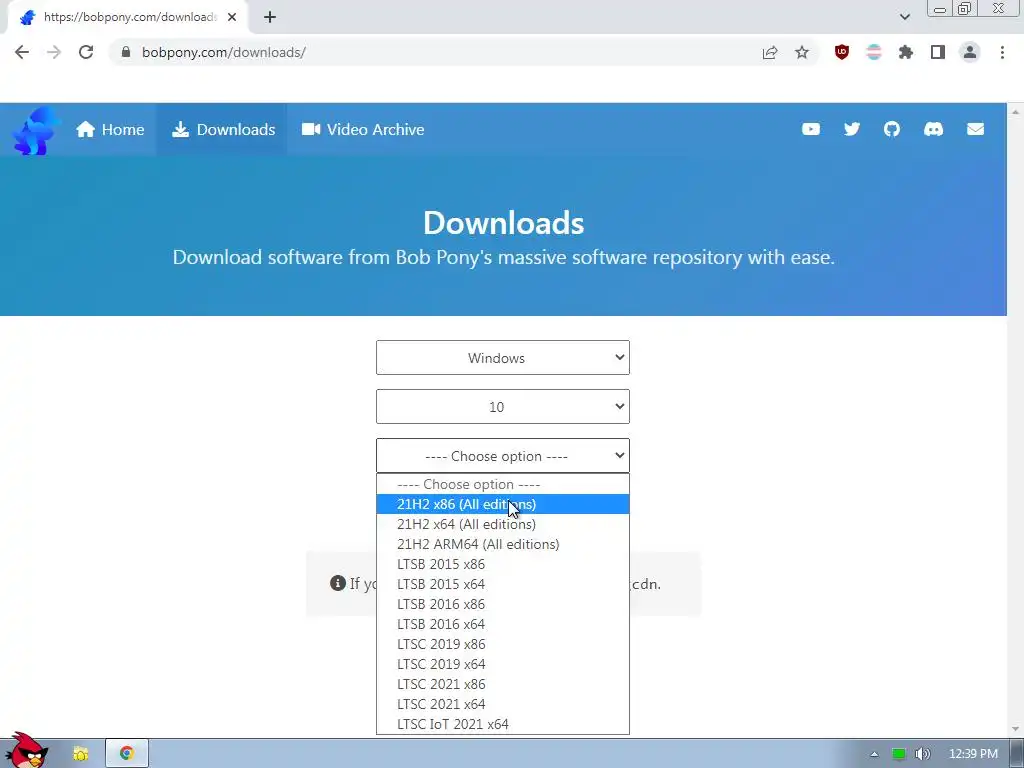Click the email envelope icon
The image size is (1024, 768).
[975, 129]
